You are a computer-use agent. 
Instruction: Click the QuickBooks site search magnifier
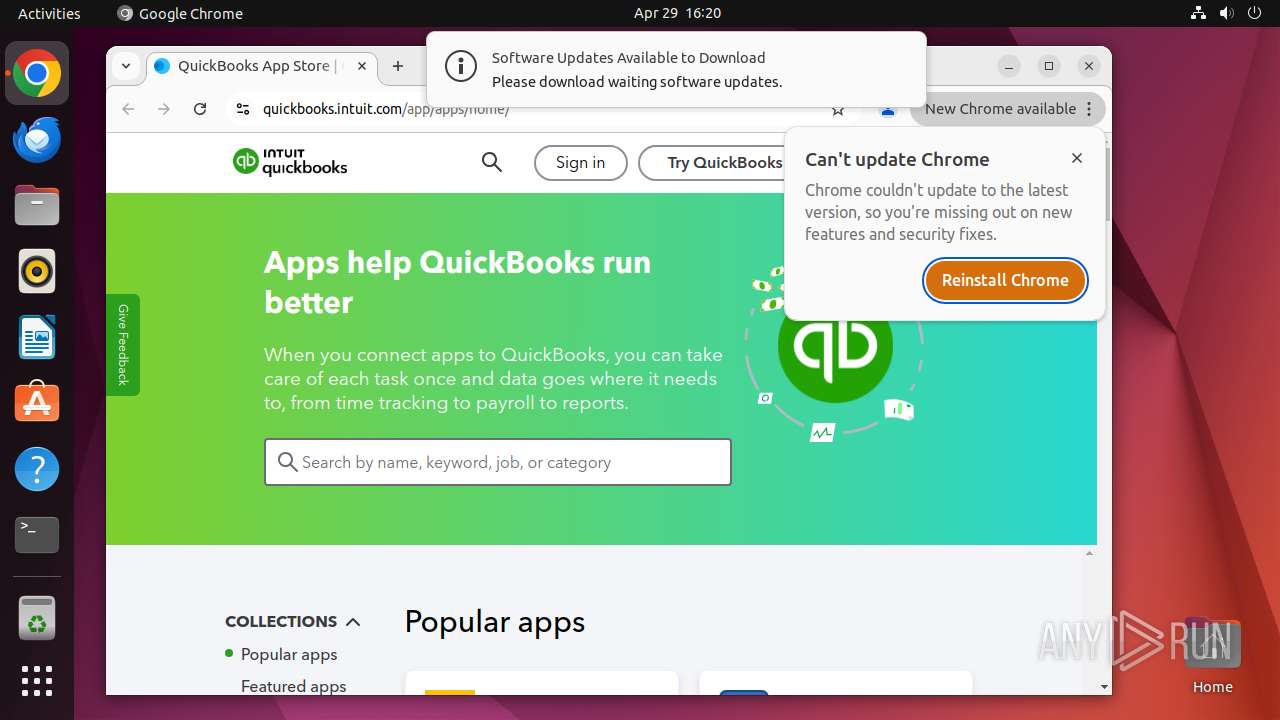pos(491,162)
